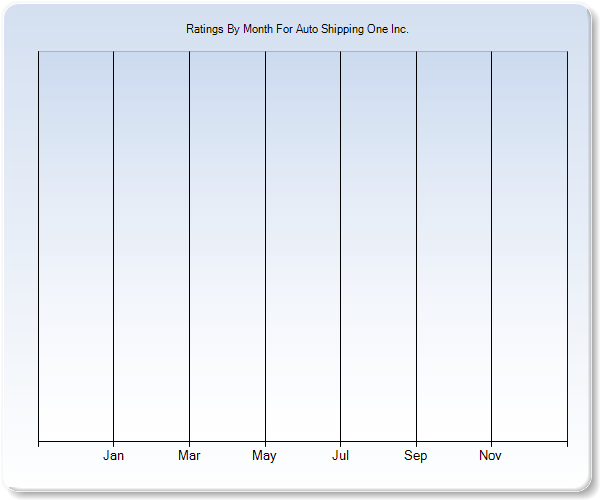The width and height of the screenshot is (600, 500).
Task: Click the chart title about Auto Shipping One Inc.
Action: click(x=297, y=29)
